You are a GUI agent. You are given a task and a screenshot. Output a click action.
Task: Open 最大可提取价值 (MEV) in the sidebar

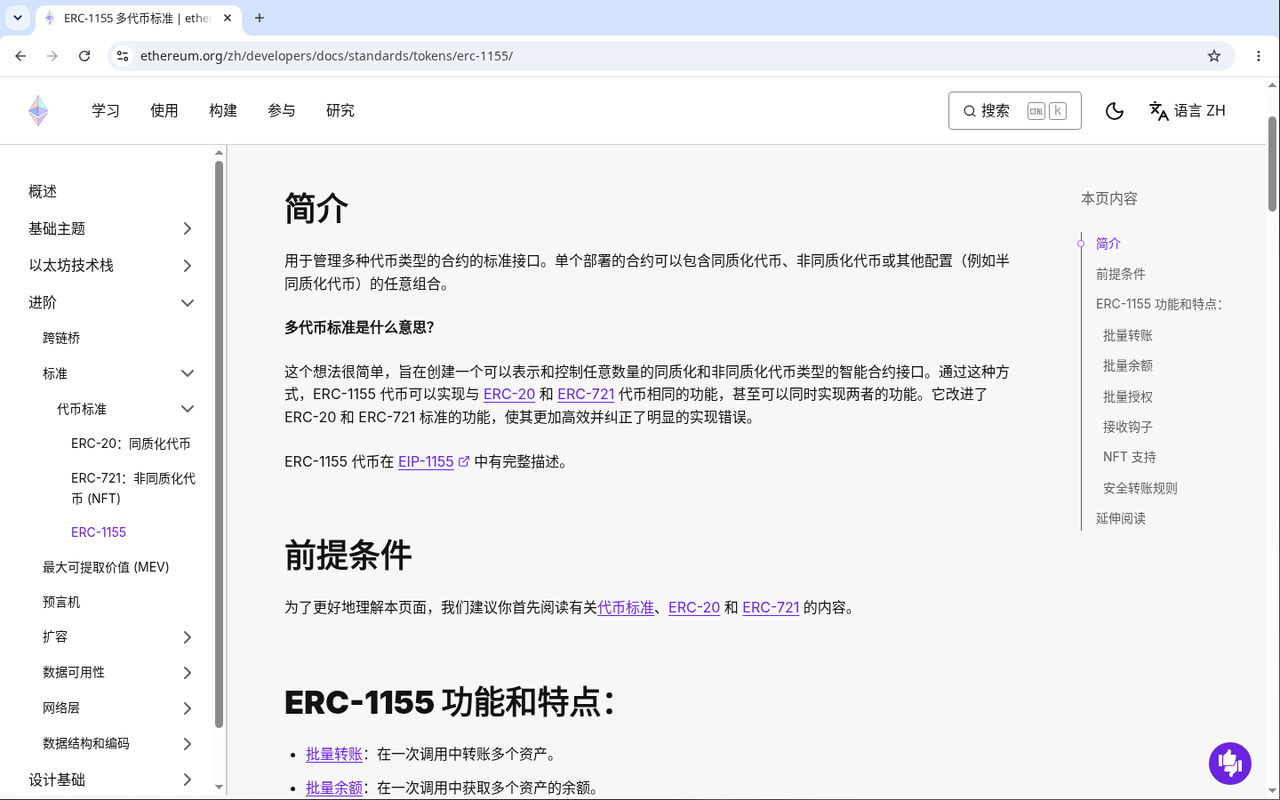click(106, 567)
